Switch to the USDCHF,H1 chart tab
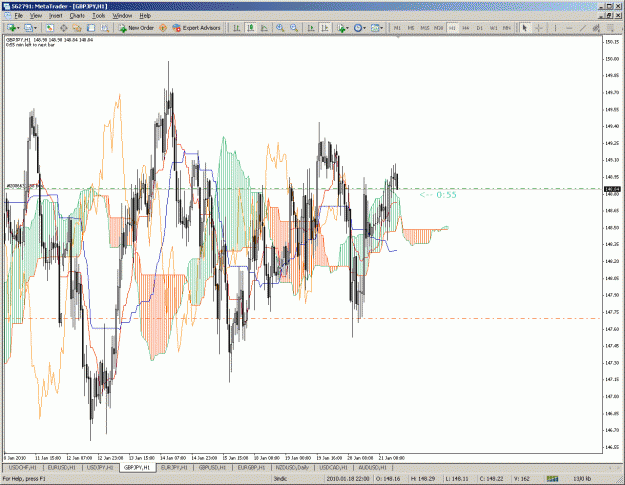625x485 pixels. tap(23, 467)
